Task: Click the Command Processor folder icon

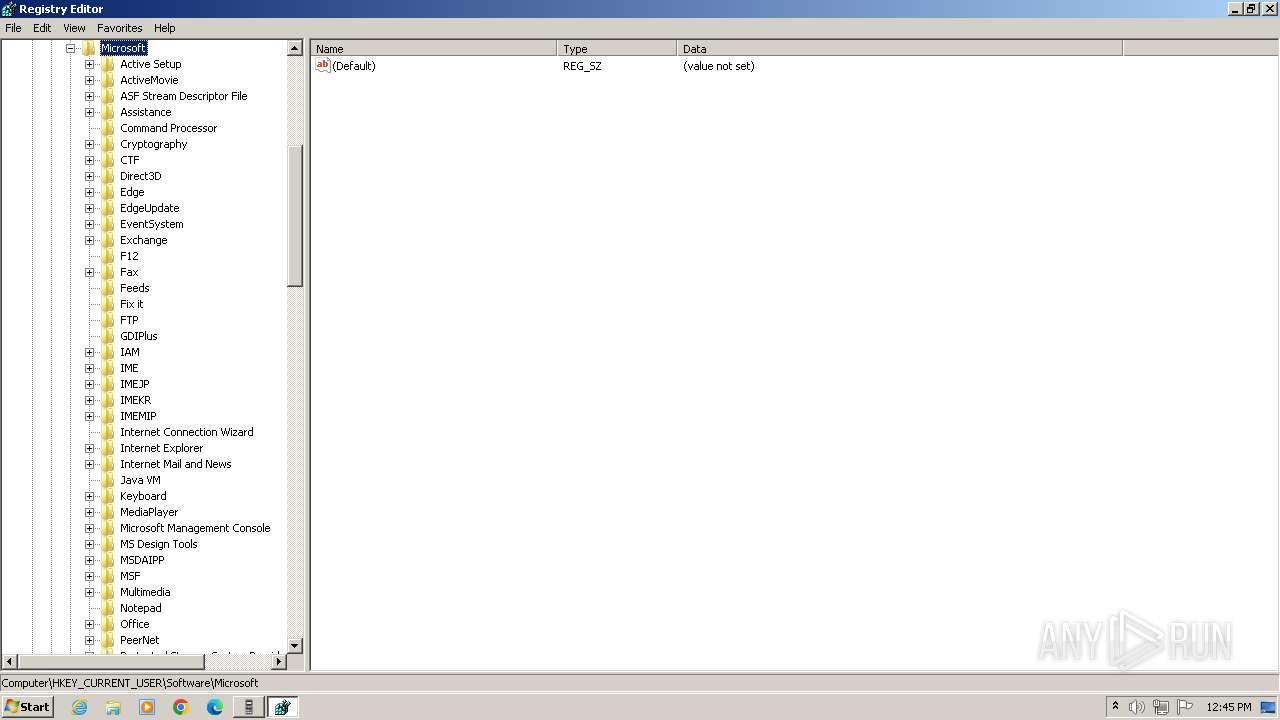Action: (108, 128)
